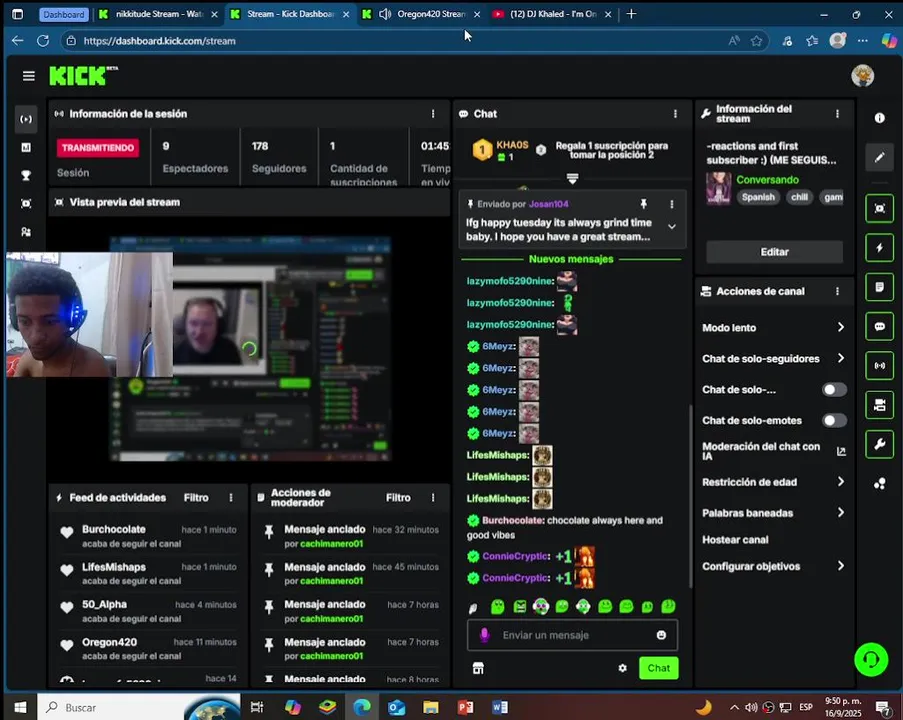Toggle the camera widget in right rail
Screen dimensions: 903x720
coord(879,404)
